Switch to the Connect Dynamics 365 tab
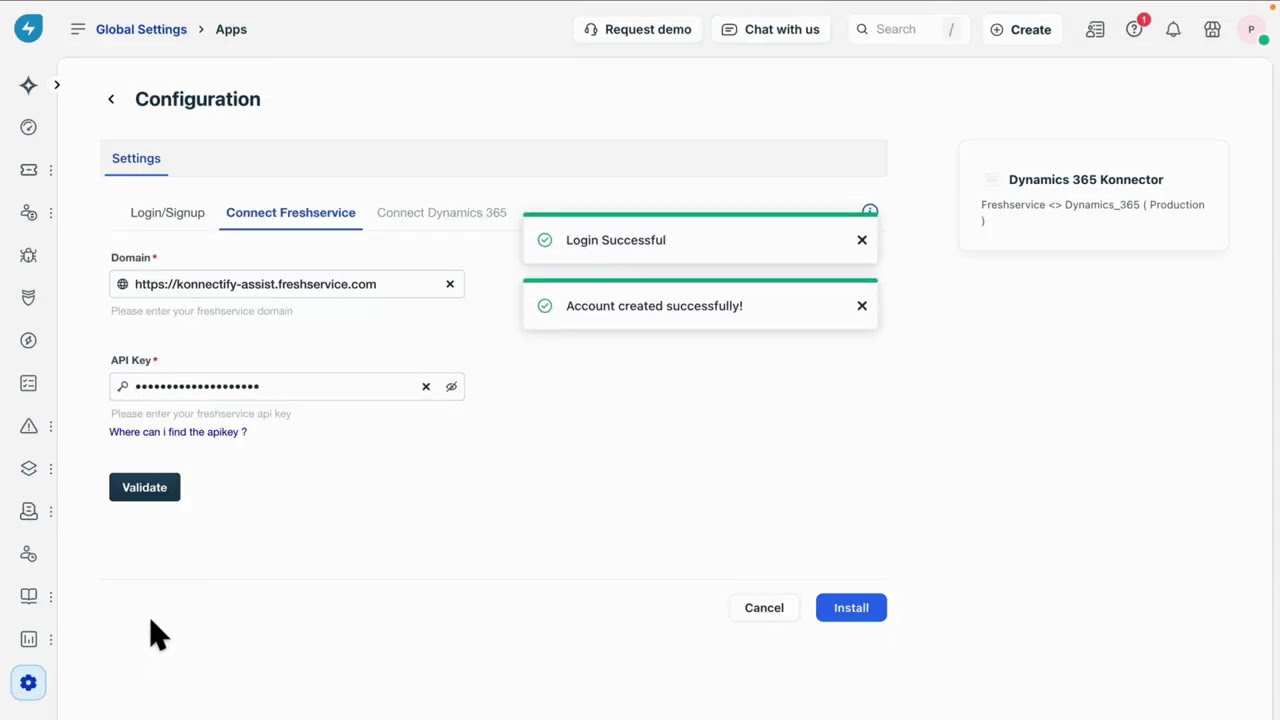 click(441, 212)
